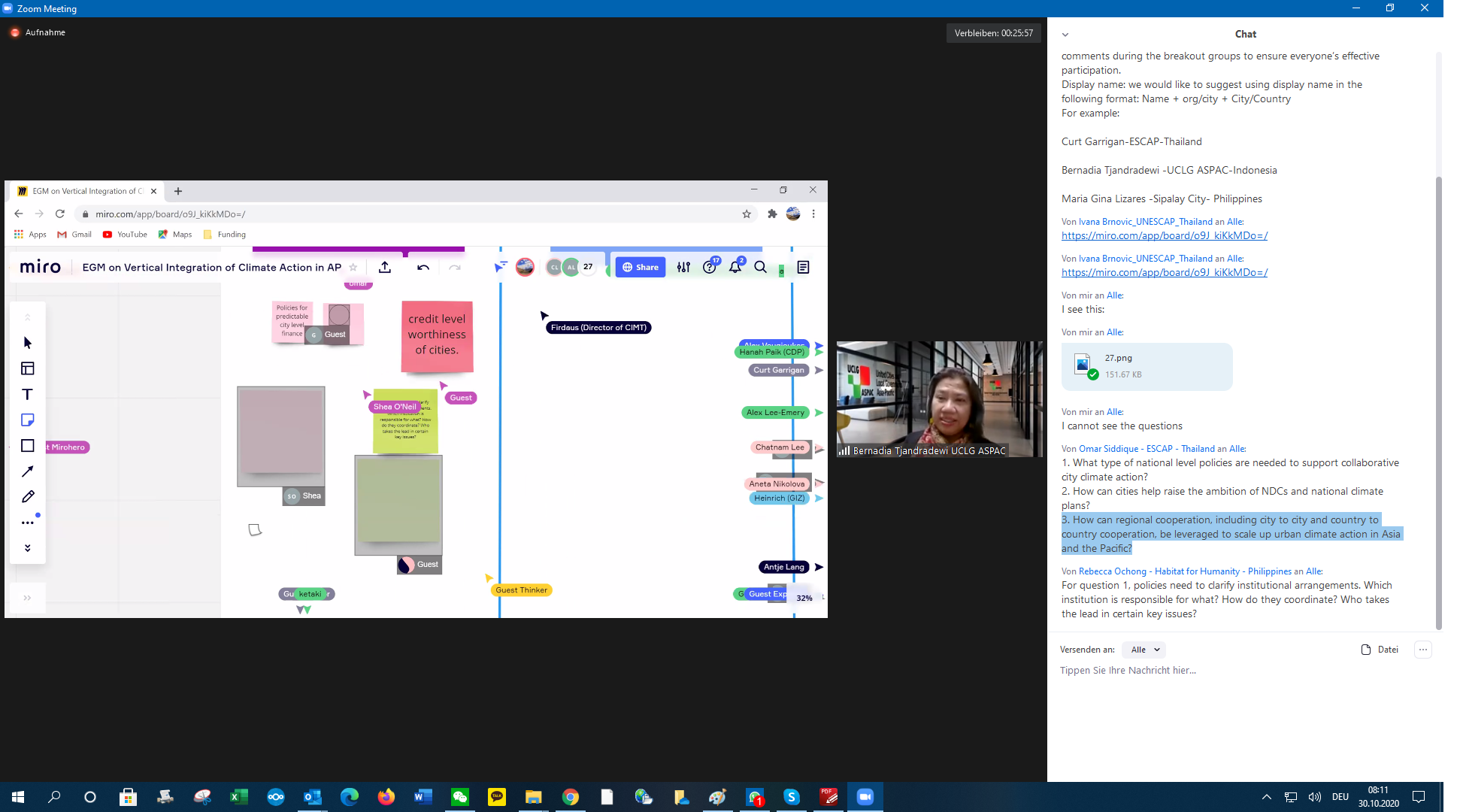The width and height of the screenshot is (1457, 812).
Task: Click the blue Share button
Action: point(641,268)
